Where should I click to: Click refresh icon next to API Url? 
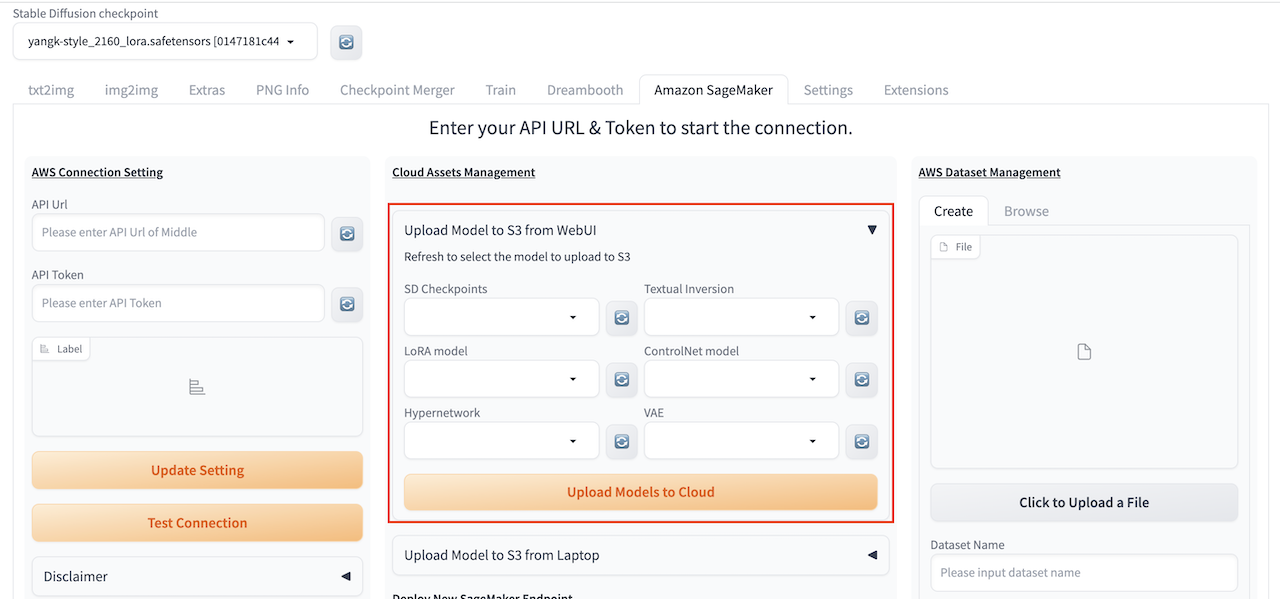pos(347,233)
